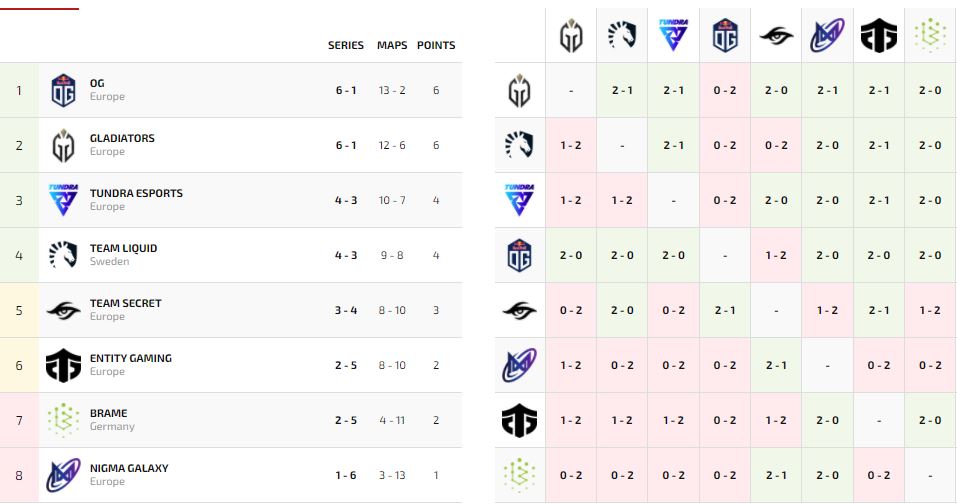This screenshot has height=504, width=957.
Task: Select the Team Liquid logo in the matrix header row
Action: 621,36
